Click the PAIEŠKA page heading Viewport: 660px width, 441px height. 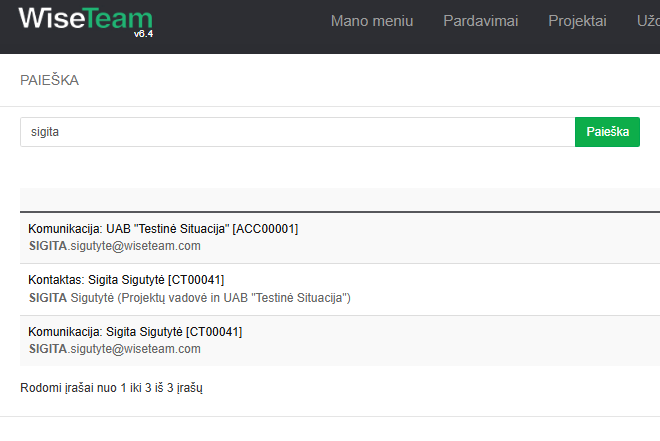coord(49,80)
